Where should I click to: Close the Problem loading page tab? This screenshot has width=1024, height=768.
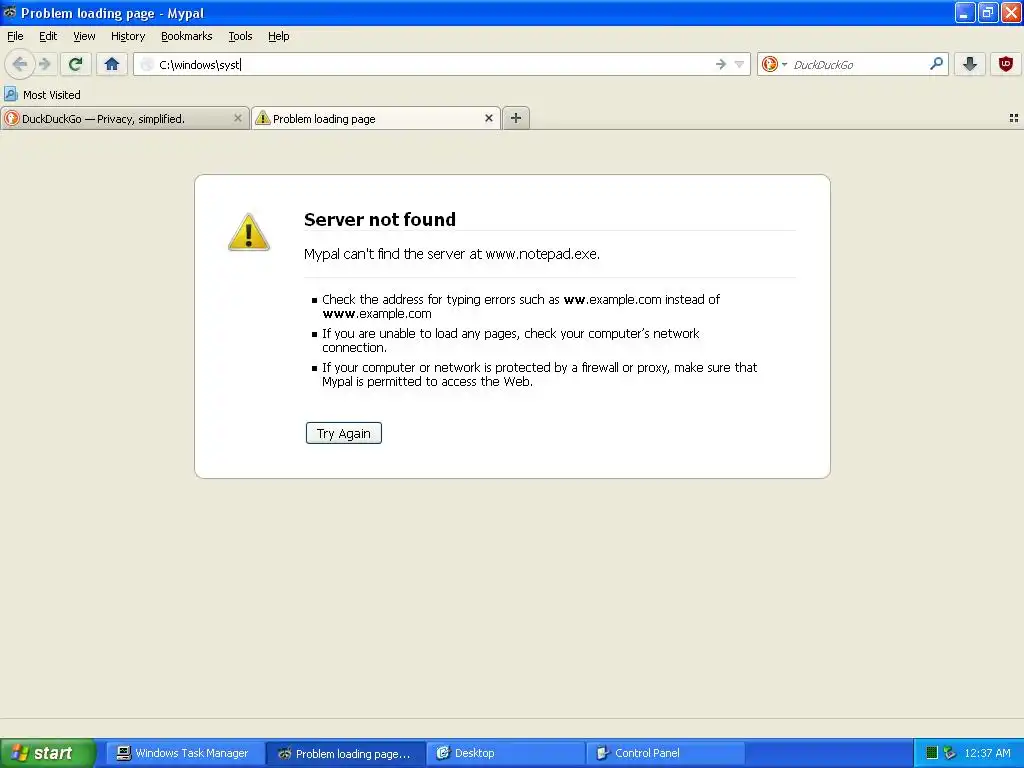(488, 118)
